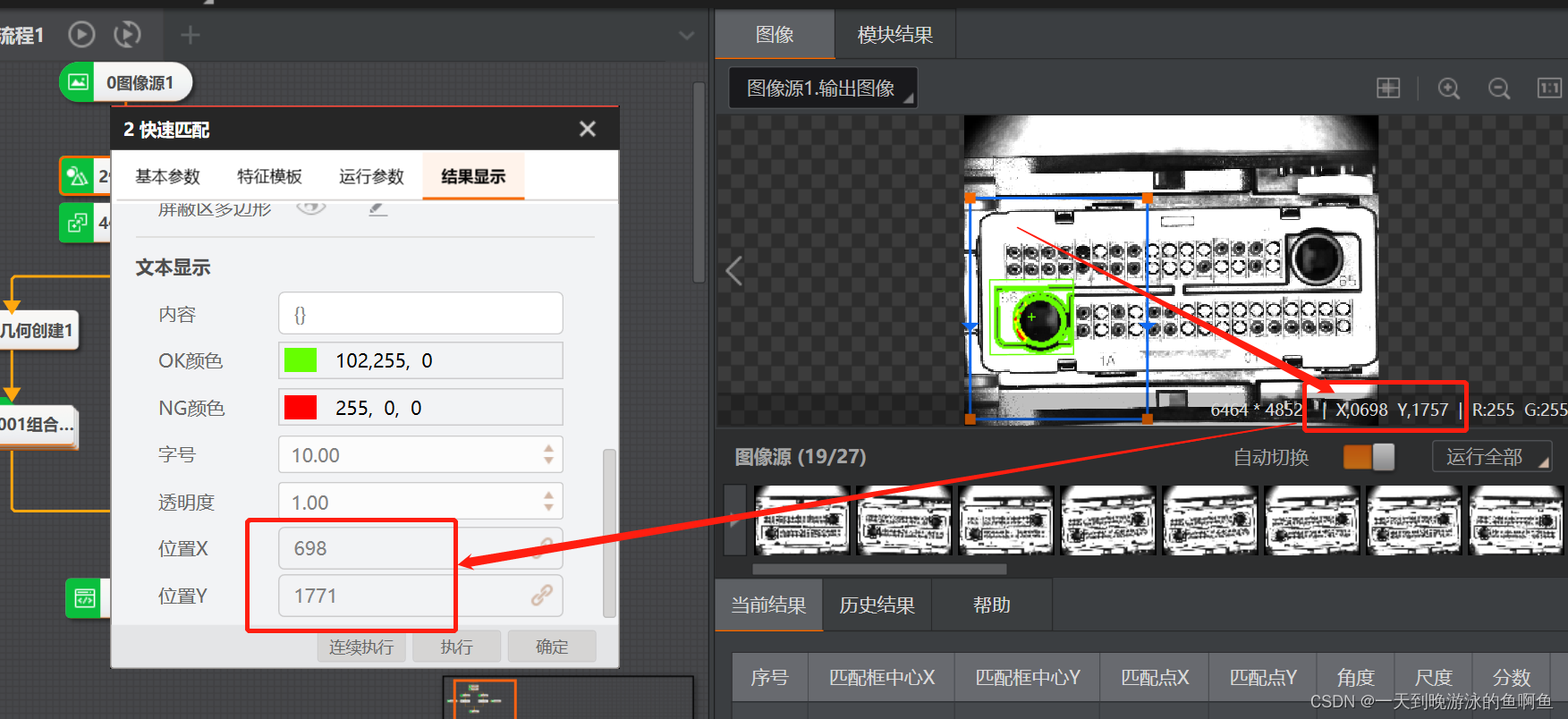
Task: Click the thumbnail strip horizontal scrollbar
Action: coord(879,569)
